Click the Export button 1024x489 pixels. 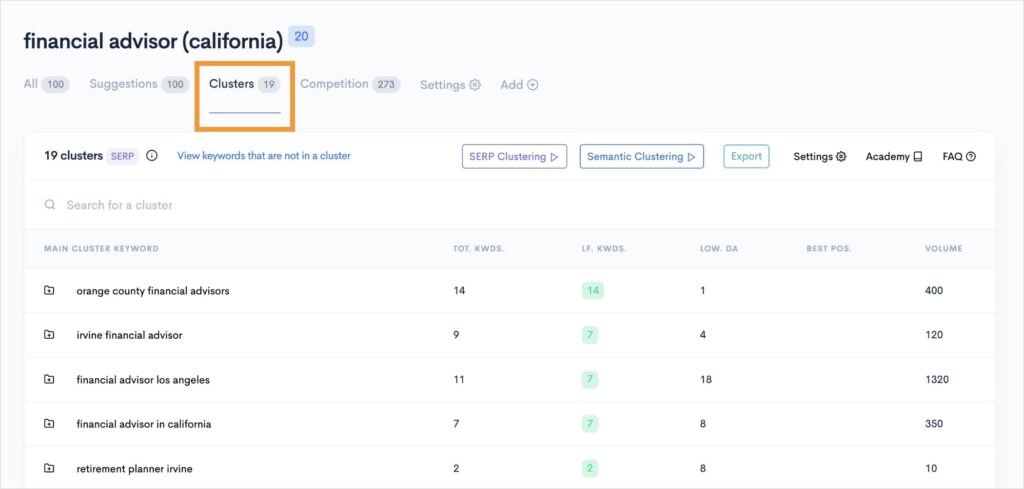click(x=746, y=156)
